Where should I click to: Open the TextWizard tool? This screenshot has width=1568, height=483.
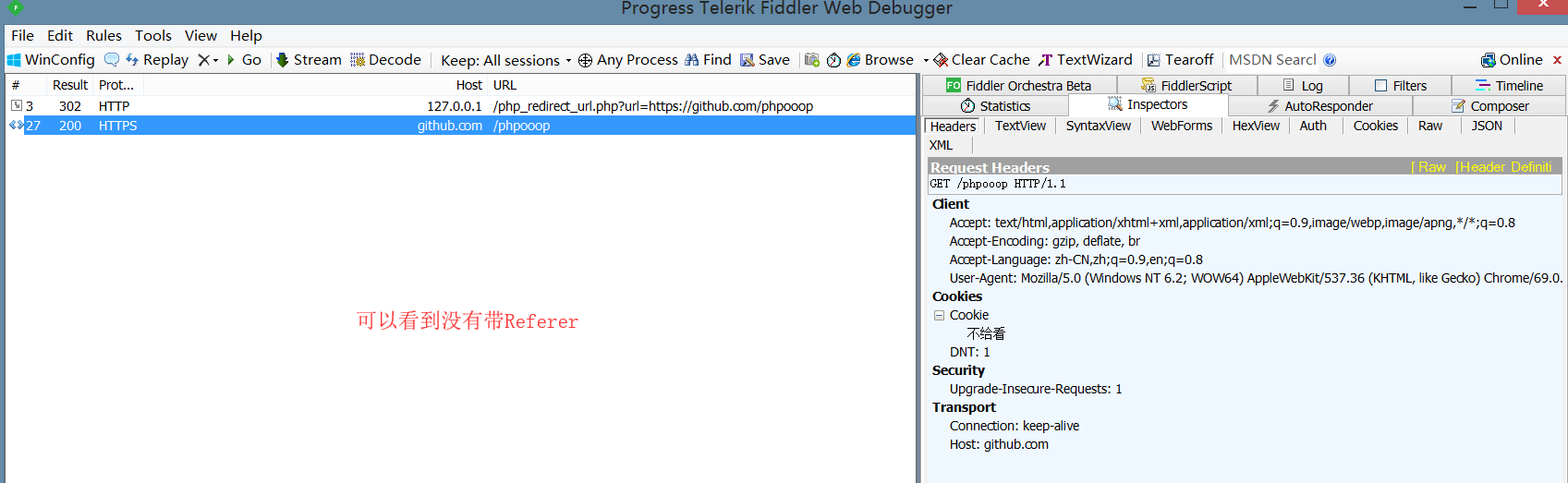pos(1085,60)
